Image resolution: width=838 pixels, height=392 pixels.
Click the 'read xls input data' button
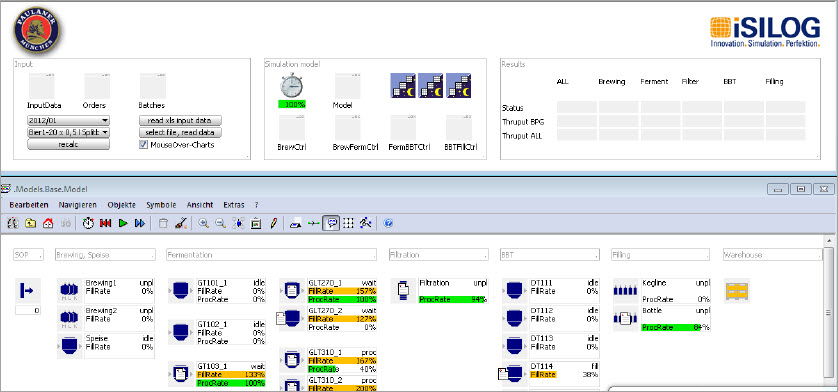180,120
